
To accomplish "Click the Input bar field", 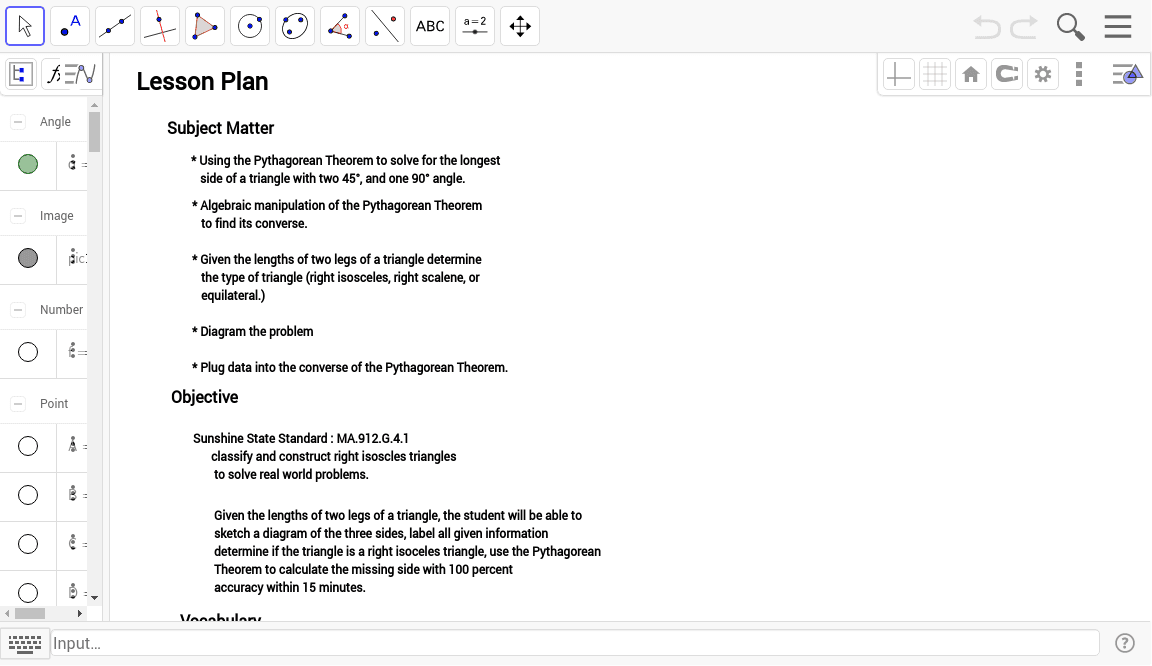I will tap(575, 643).
